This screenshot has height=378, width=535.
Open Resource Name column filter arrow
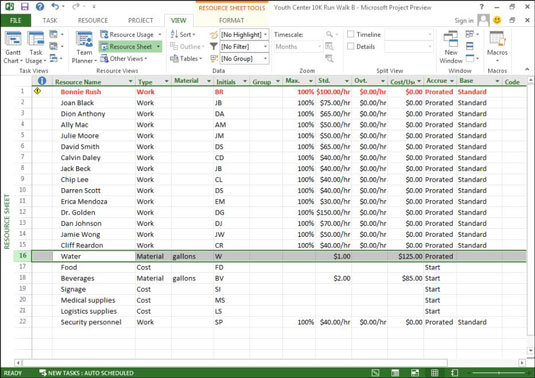point(130,81)
